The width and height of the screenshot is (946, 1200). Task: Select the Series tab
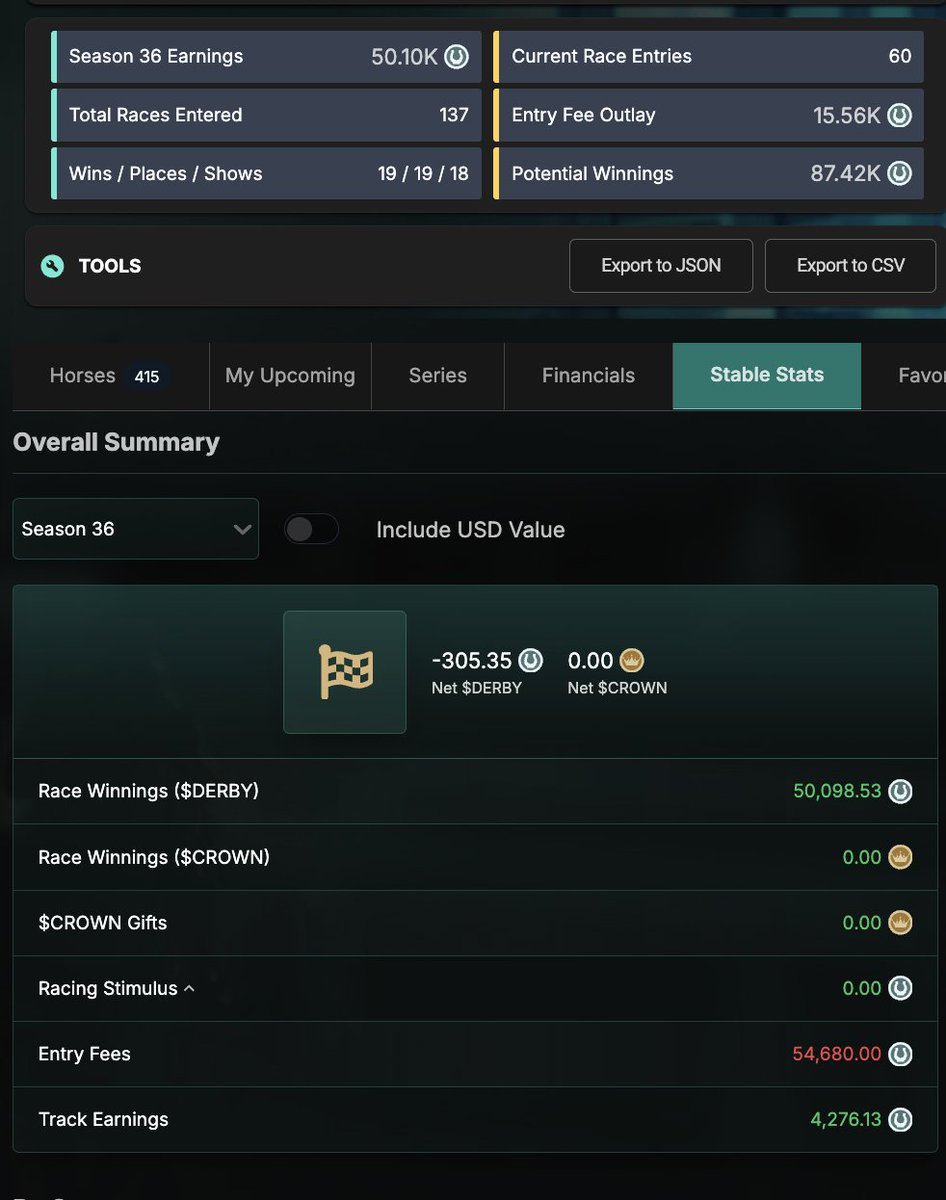[x=438, y=376]
